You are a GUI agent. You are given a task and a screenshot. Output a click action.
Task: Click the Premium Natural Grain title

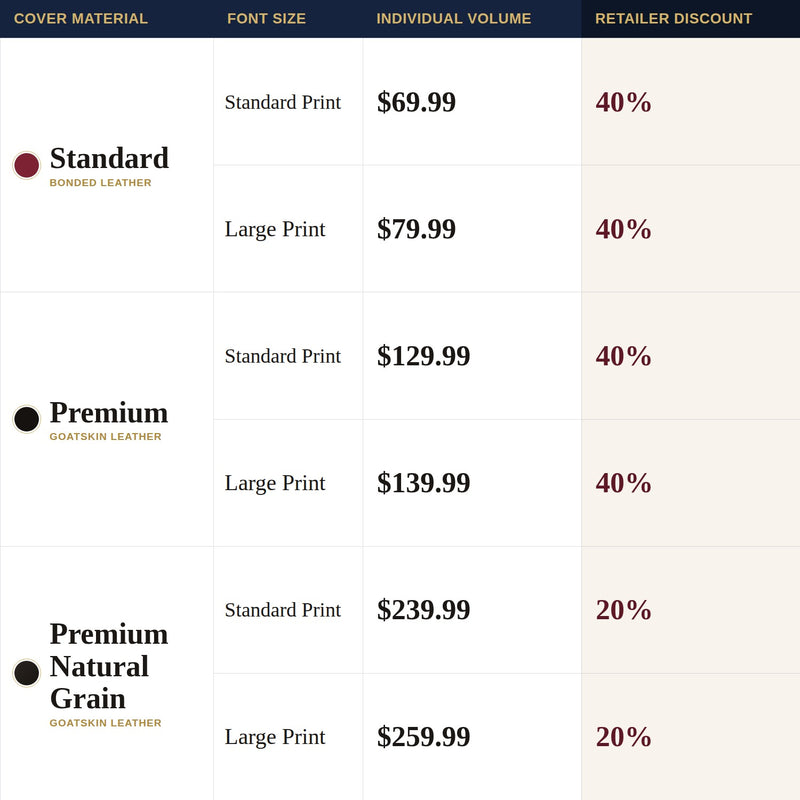point(109,666)
